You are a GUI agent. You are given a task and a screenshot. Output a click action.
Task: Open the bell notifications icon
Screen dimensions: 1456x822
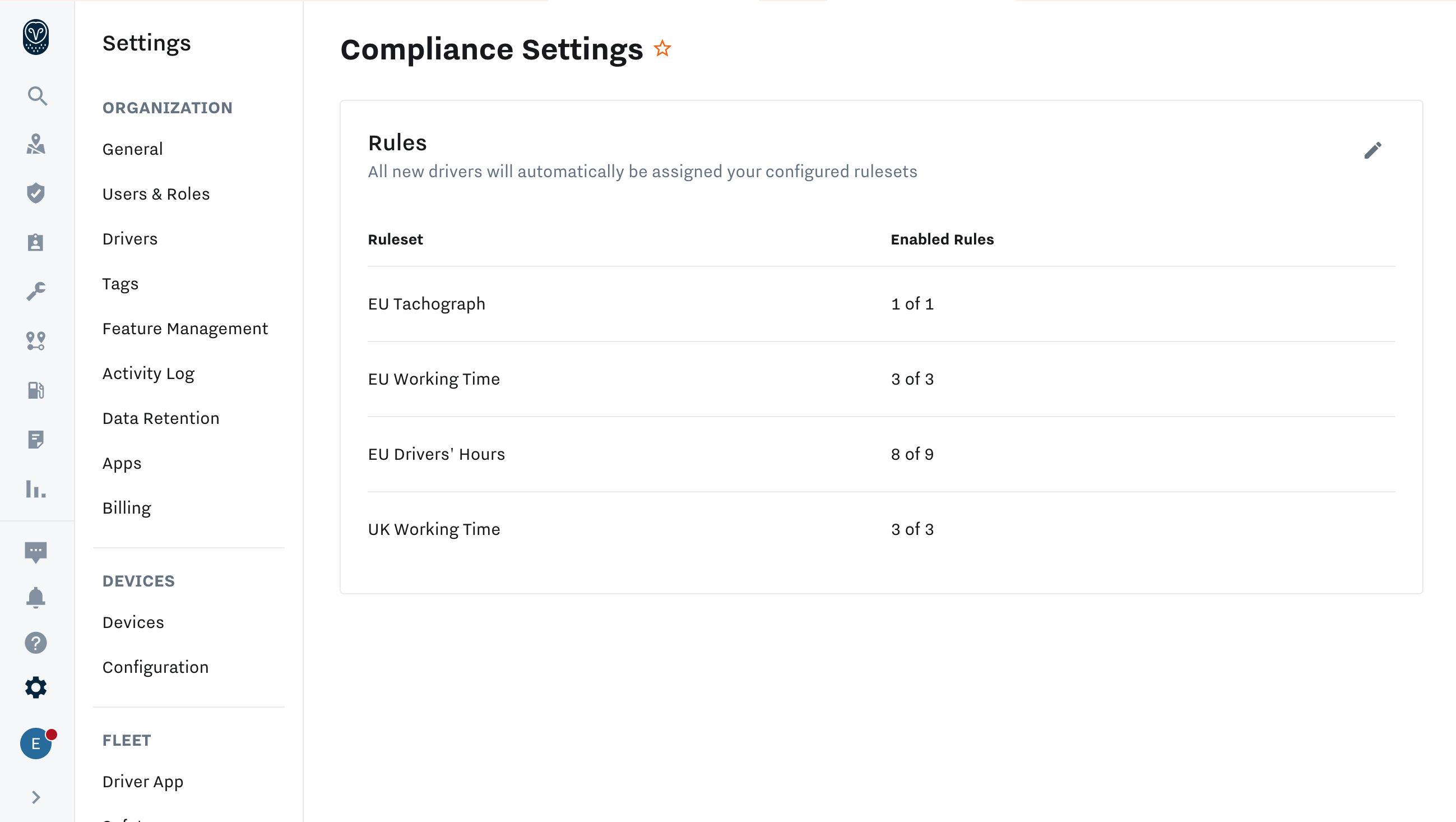(36, 597)
